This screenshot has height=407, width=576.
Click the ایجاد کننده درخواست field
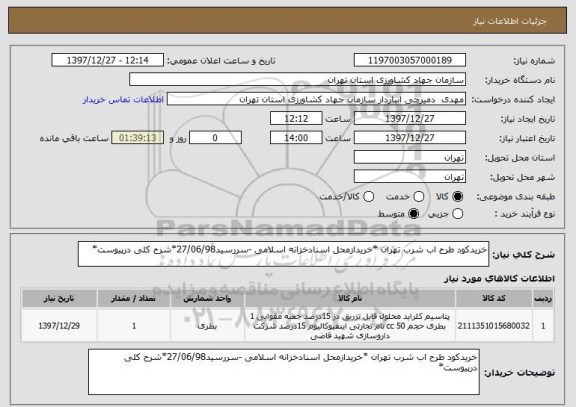click(x=316, y=99)
